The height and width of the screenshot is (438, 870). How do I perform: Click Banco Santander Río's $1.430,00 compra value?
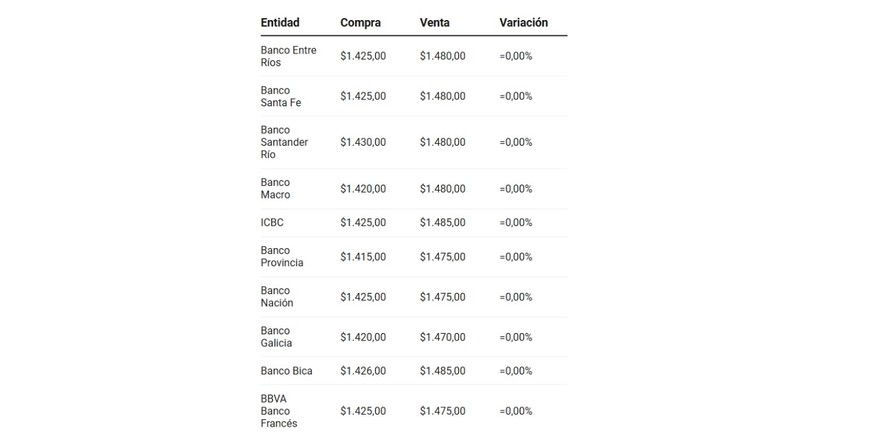tap(363, 142)
